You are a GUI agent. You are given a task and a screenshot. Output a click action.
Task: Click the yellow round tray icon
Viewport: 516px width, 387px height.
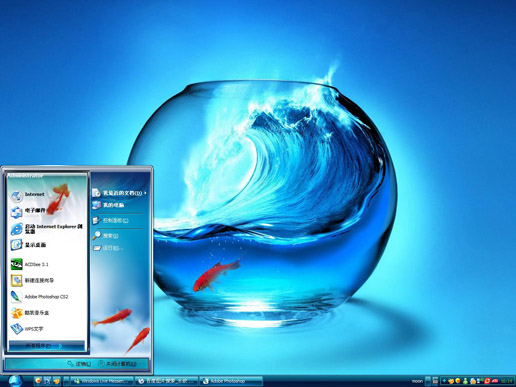point(458,381)
